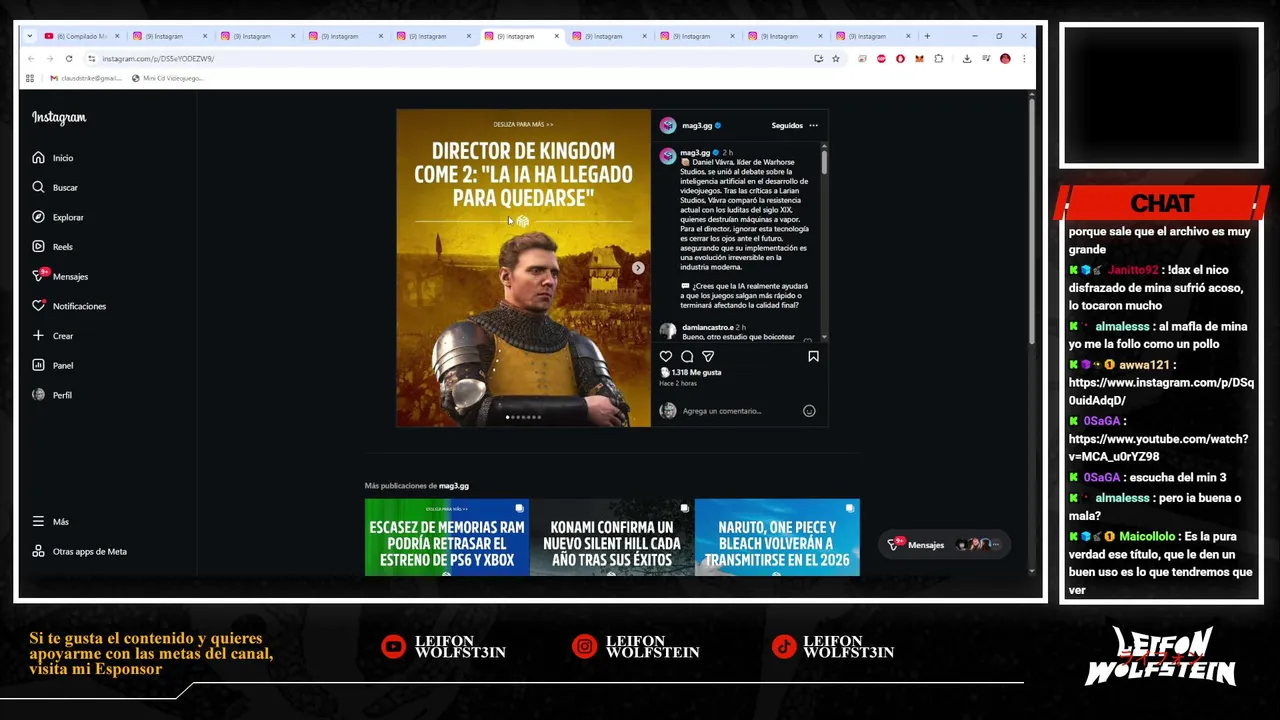The width and height of the screenshot is (1280, 720).
Task: Click Maicollolo username in chat
Action: [1149, 537]
